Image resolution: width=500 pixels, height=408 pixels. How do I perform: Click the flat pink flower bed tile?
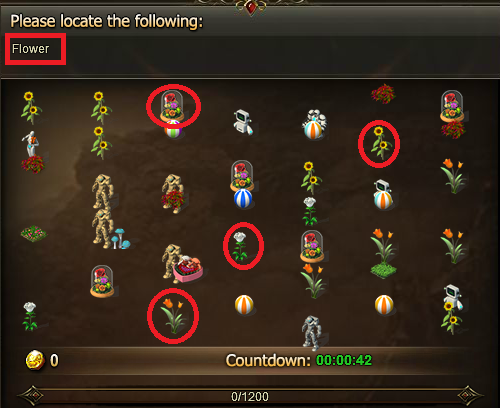(33, 233)
